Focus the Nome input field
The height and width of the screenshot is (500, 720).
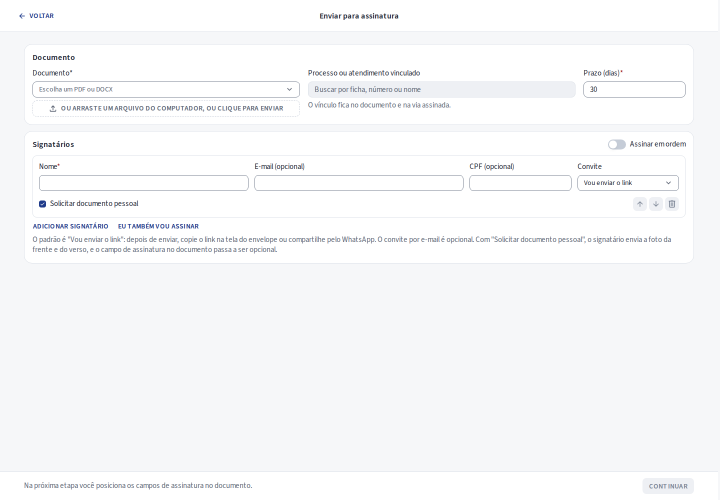[x=144, y=183]
